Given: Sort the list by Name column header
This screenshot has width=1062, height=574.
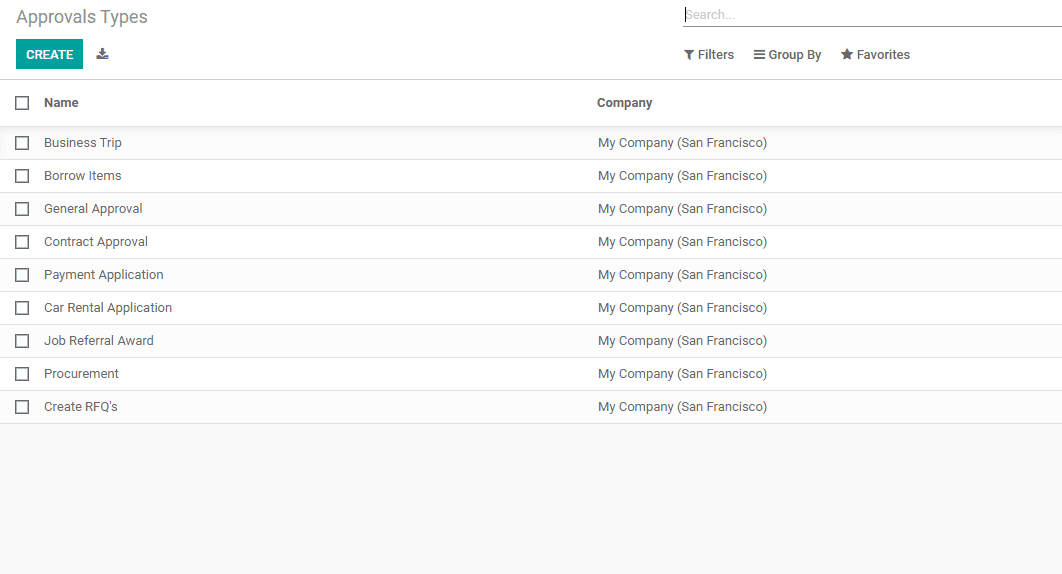Looking at the screenshot, I should pyautogui.click(x=61, y=103).
